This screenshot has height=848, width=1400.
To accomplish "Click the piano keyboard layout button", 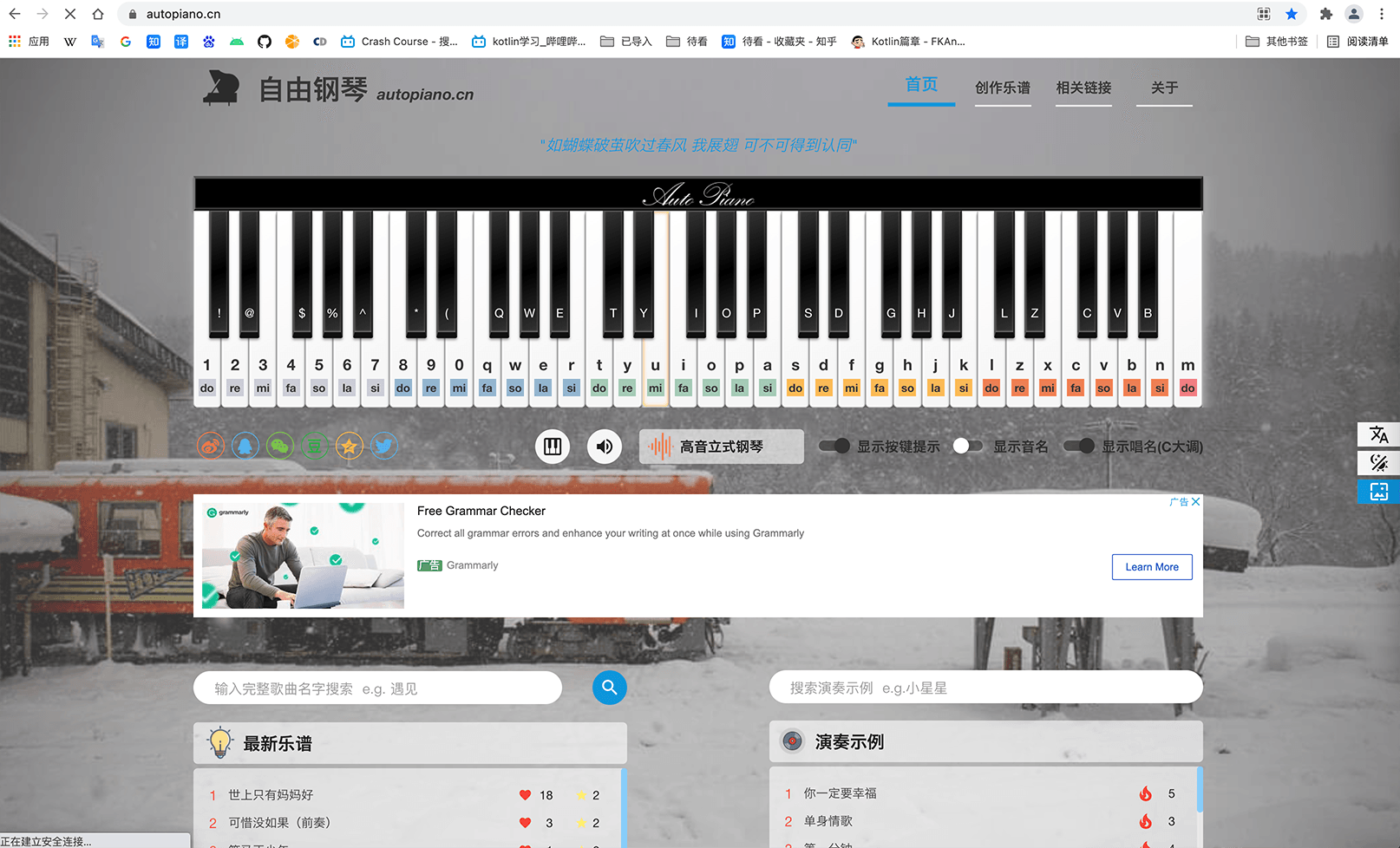I will tap(553, 447).
